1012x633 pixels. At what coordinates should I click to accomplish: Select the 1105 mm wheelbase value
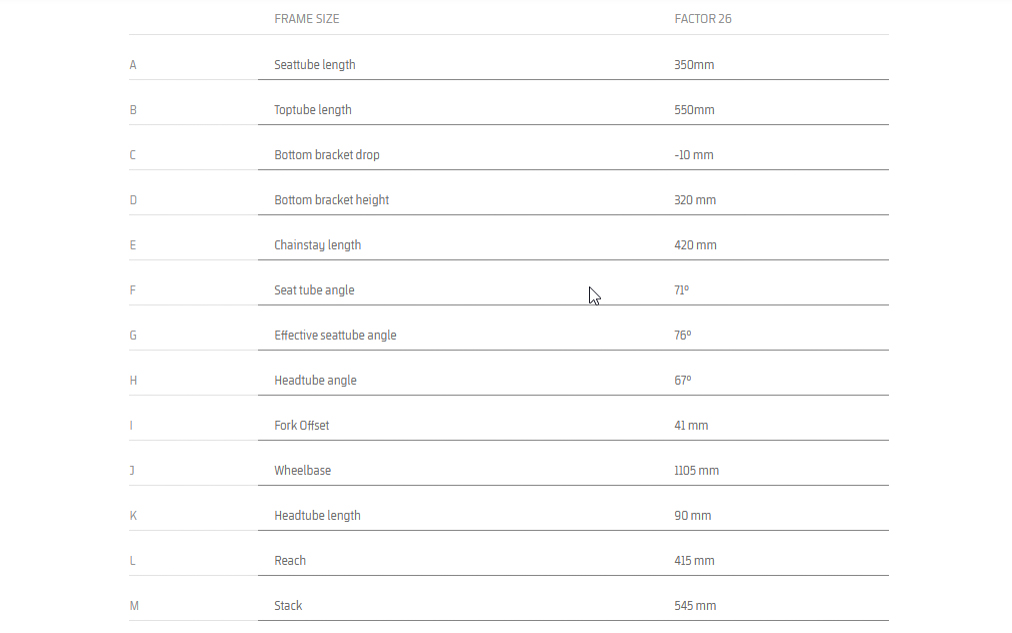click(x=696, y=470)
